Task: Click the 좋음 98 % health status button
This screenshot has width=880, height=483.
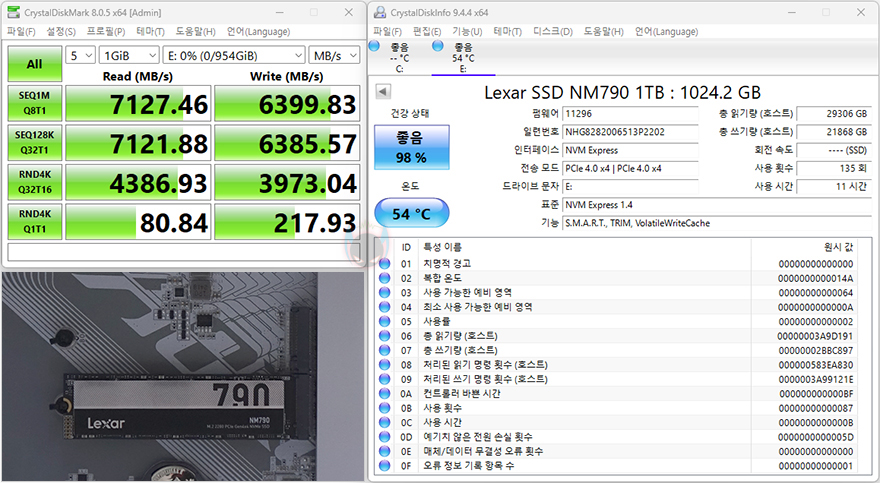Action: tap(412, 147)
